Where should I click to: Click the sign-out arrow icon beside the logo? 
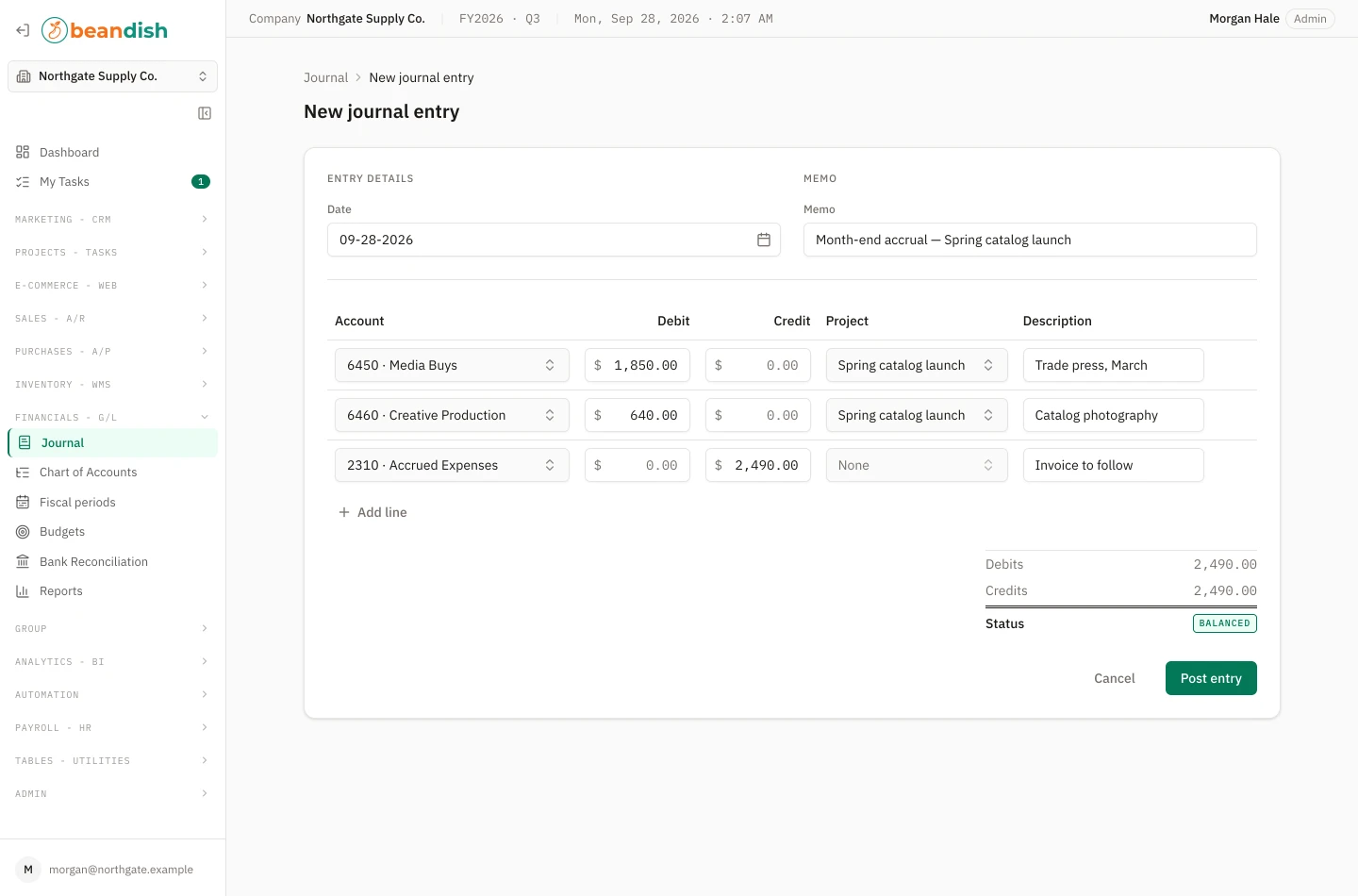tap(23, 30)
